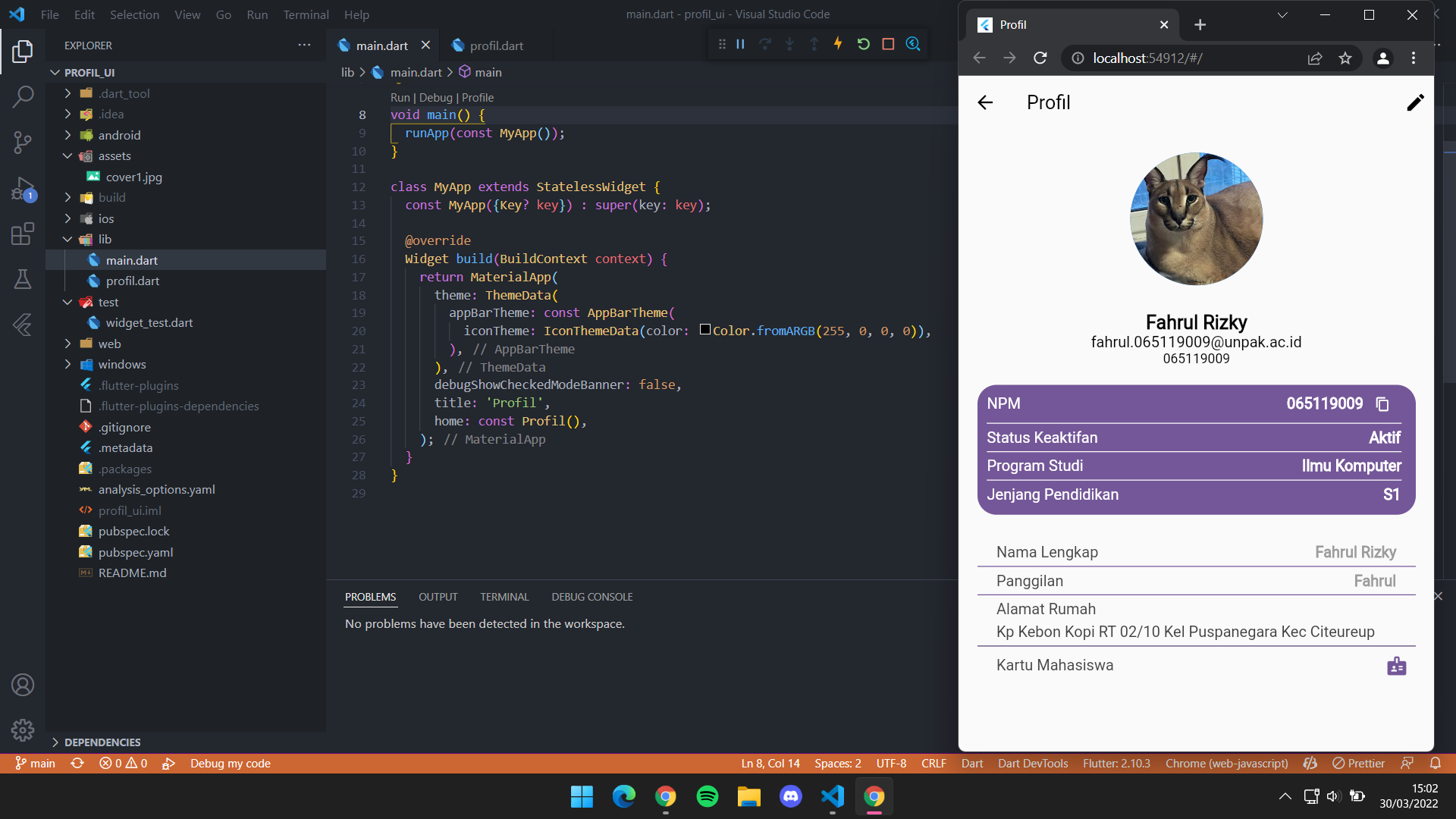The image size is (1456, 819).
Task: Stop debugging using the red square icon
Action: 888,44
